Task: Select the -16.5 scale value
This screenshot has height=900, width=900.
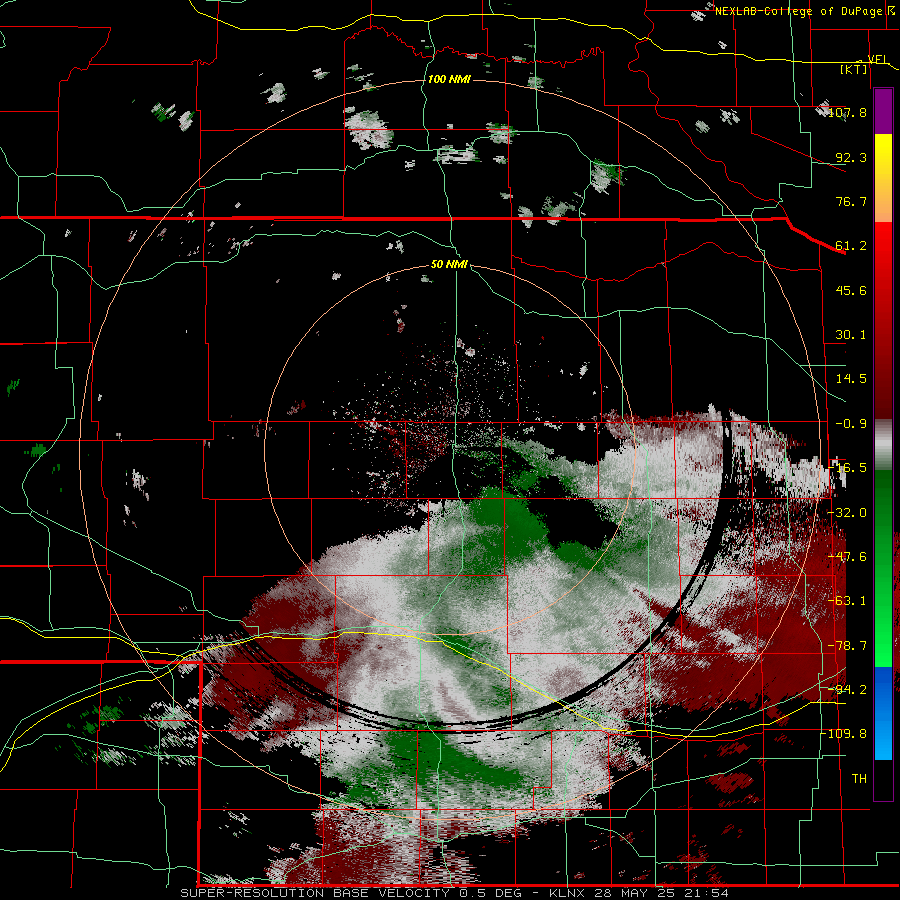Action: coord(849,468)
